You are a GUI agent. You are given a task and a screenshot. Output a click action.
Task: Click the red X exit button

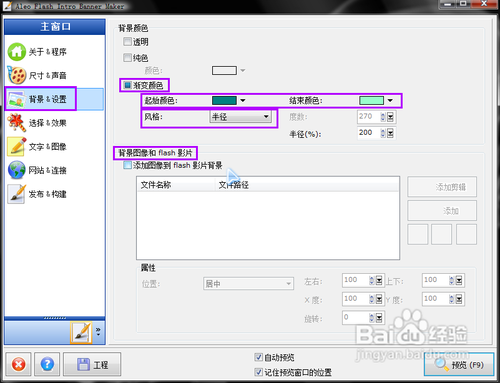pos(18,364)
